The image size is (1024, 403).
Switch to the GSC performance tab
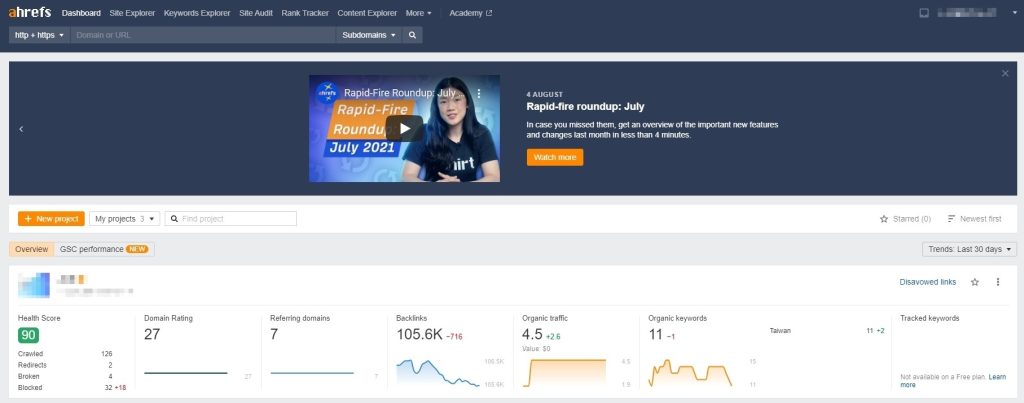point(104,250)
